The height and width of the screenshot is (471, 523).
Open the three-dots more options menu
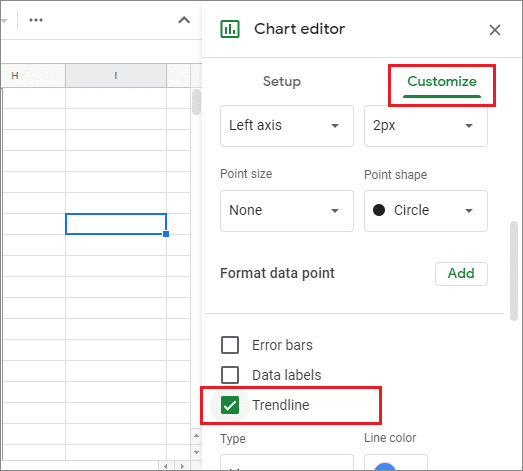pyautogui.click(x=36, y=20)
